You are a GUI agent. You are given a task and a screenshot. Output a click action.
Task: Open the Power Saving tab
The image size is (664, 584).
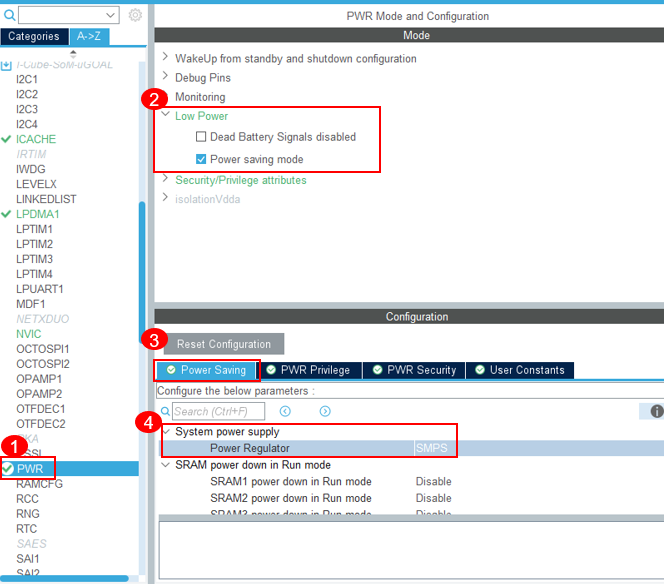coord(206,370)
